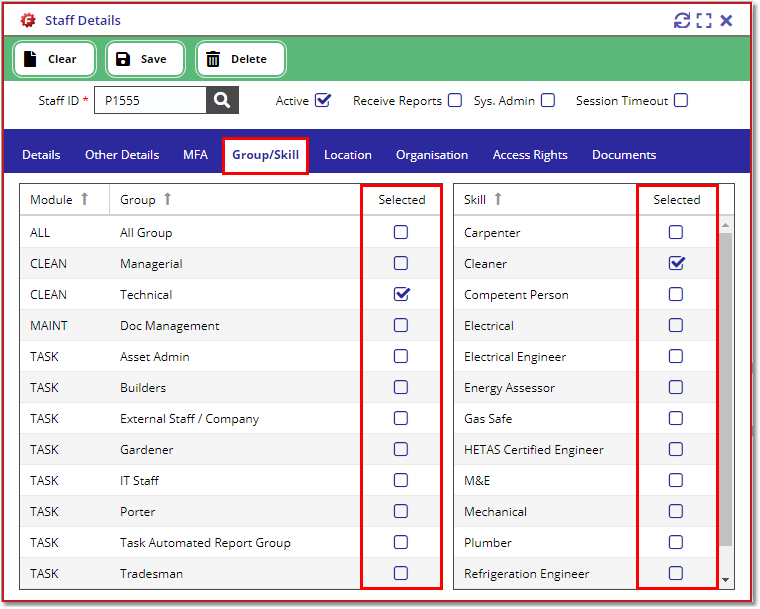Switch to the MFA tab
This screenshot has height=609, width=760.
click(x=195, y=155)
